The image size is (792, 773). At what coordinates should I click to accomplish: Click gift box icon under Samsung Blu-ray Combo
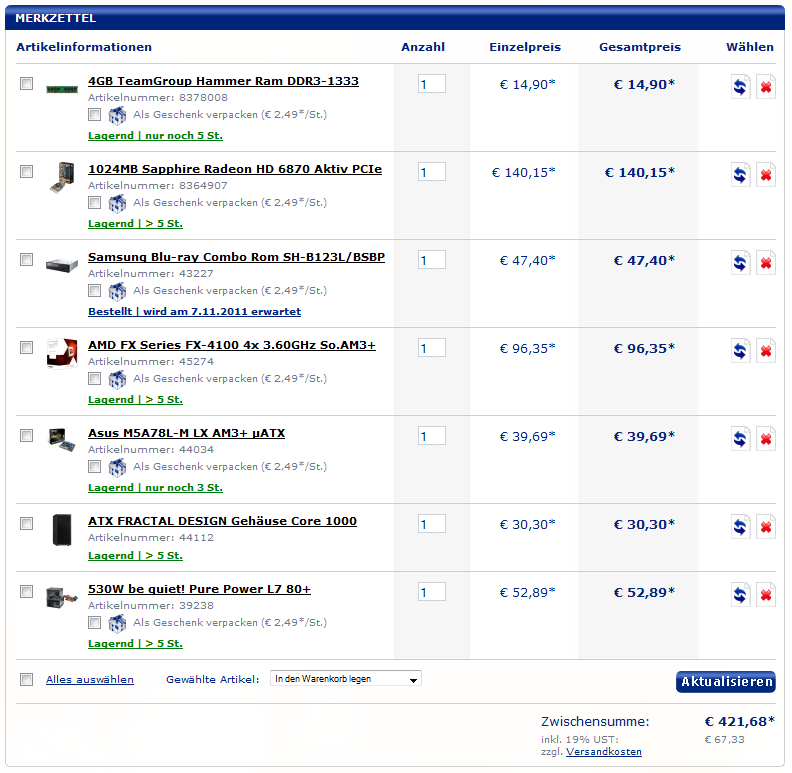(117, 292)
